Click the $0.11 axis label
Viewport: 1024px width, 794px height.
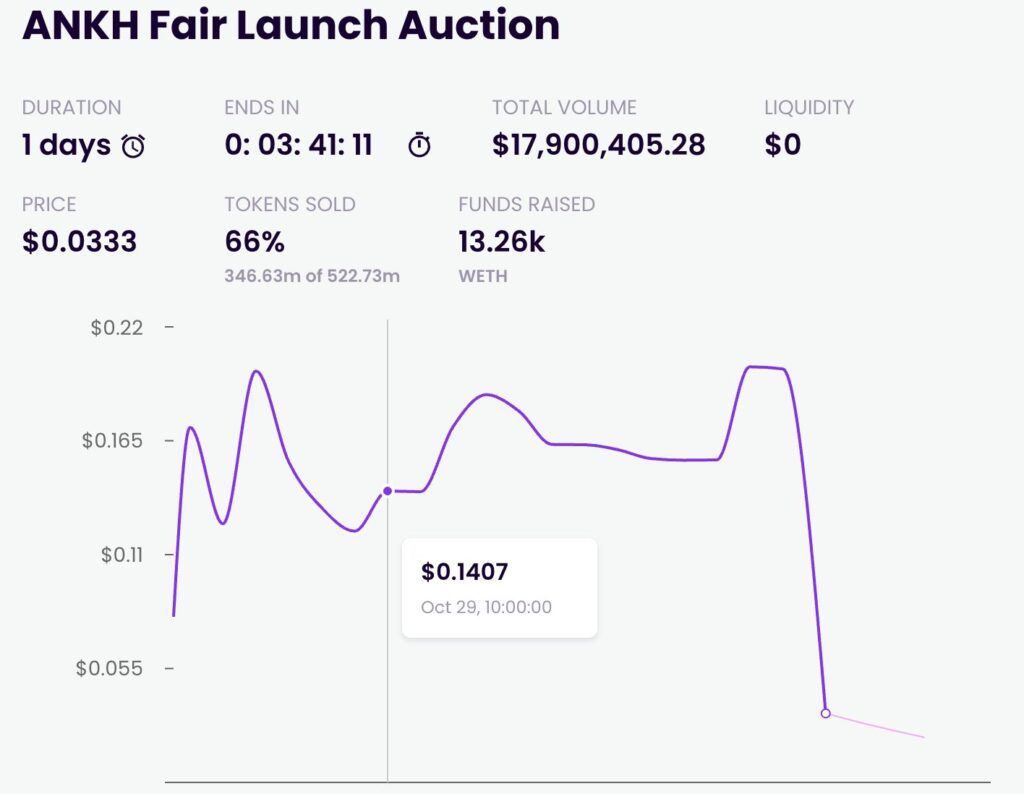click(x=121, y=555)
